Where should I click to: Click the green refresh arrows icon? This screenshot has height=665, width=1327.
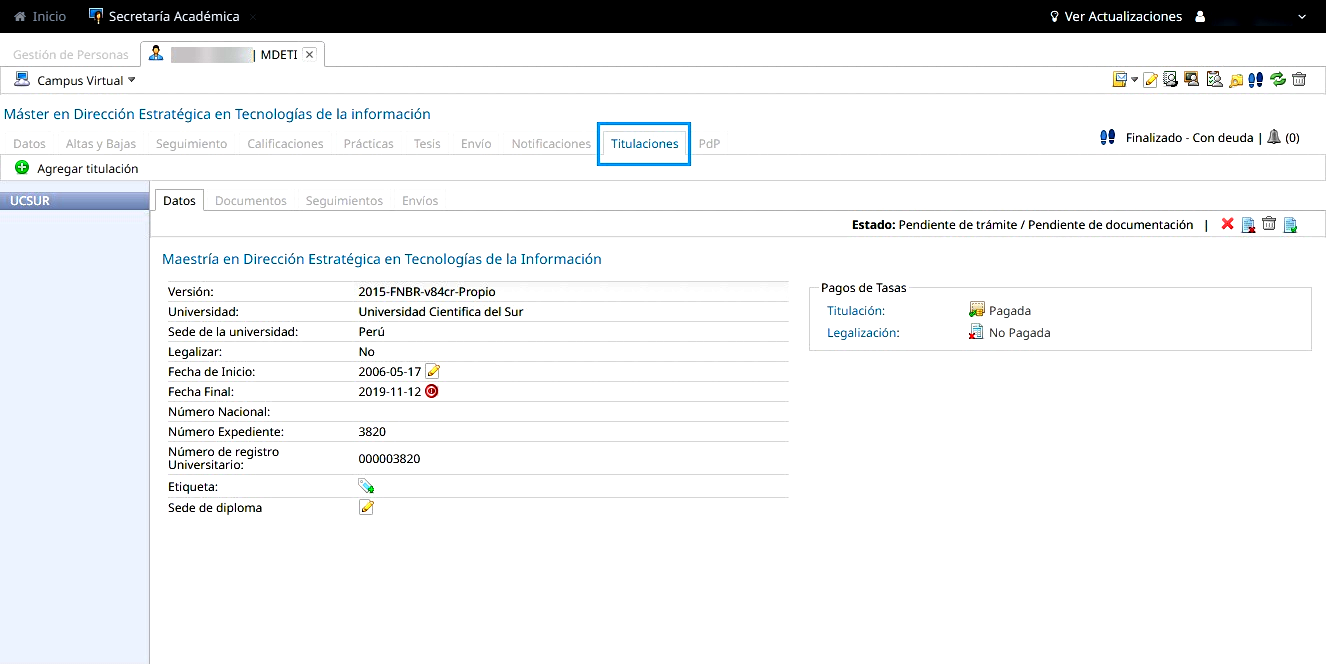point(1278,80)
